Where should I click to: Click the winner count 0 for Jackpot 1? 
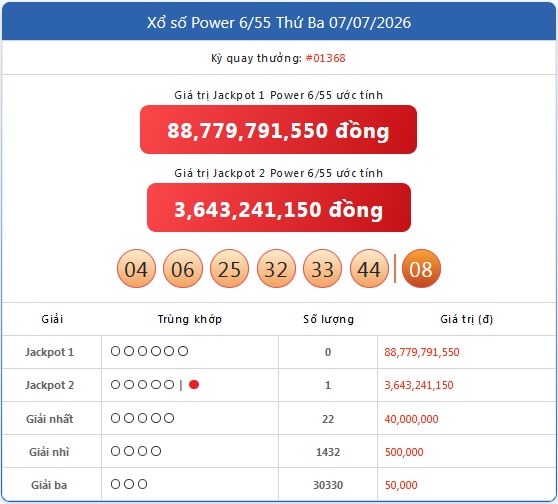pyautogui.click(x=328, y=352)
